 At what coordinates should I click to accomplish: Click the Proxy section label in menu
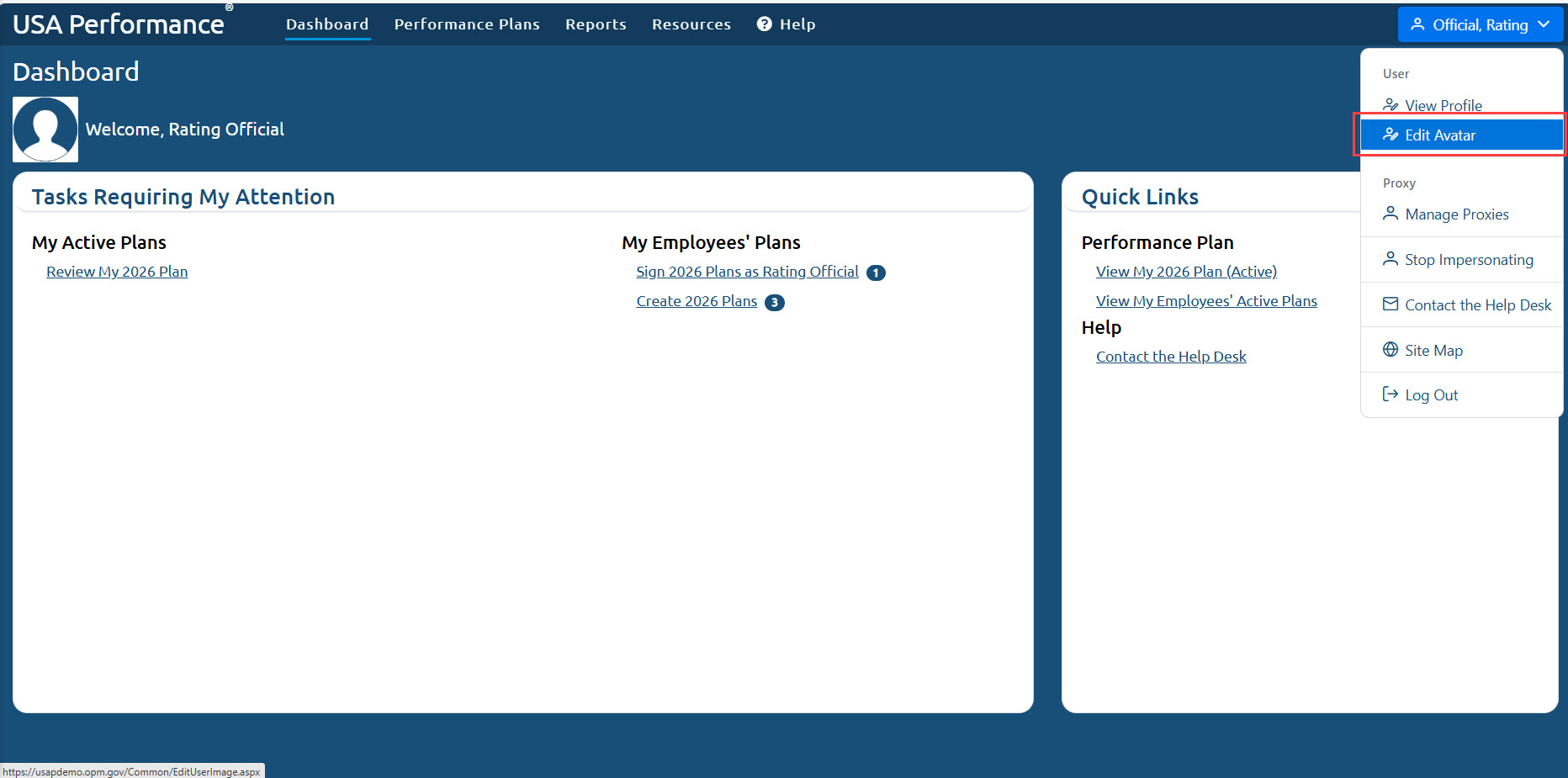[x=1399, y=183]
